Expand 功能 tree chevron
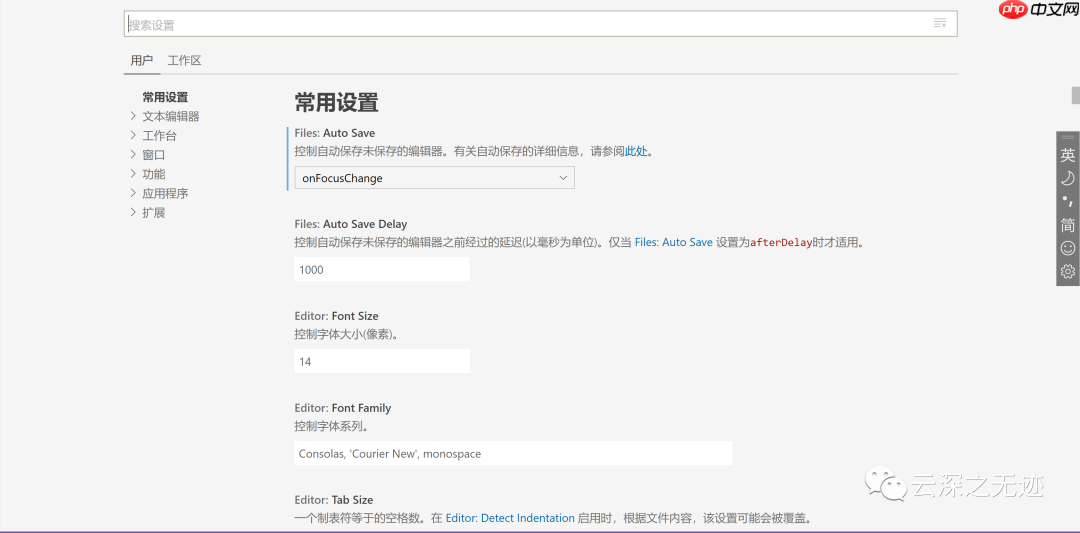This screenshot has height=533, width=1080. 133,174
